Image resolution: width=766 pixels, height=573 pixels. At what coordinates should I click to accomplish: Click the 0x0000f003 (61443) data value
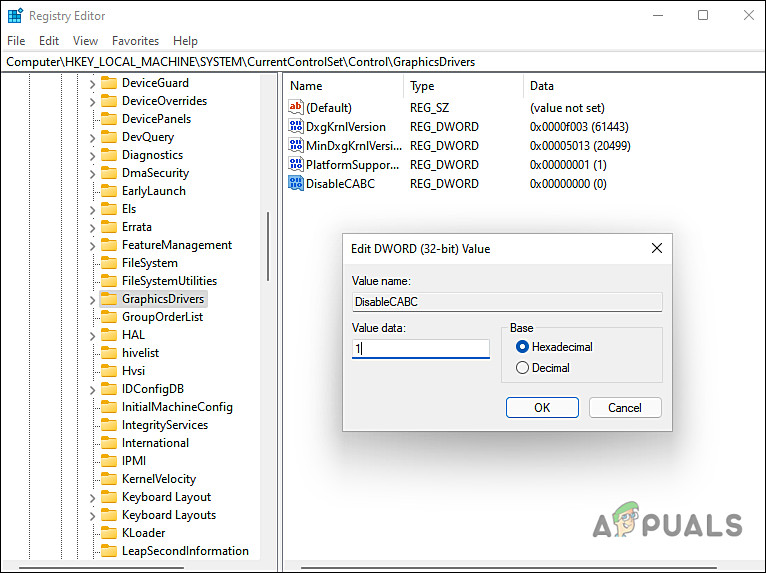point(579,127)
